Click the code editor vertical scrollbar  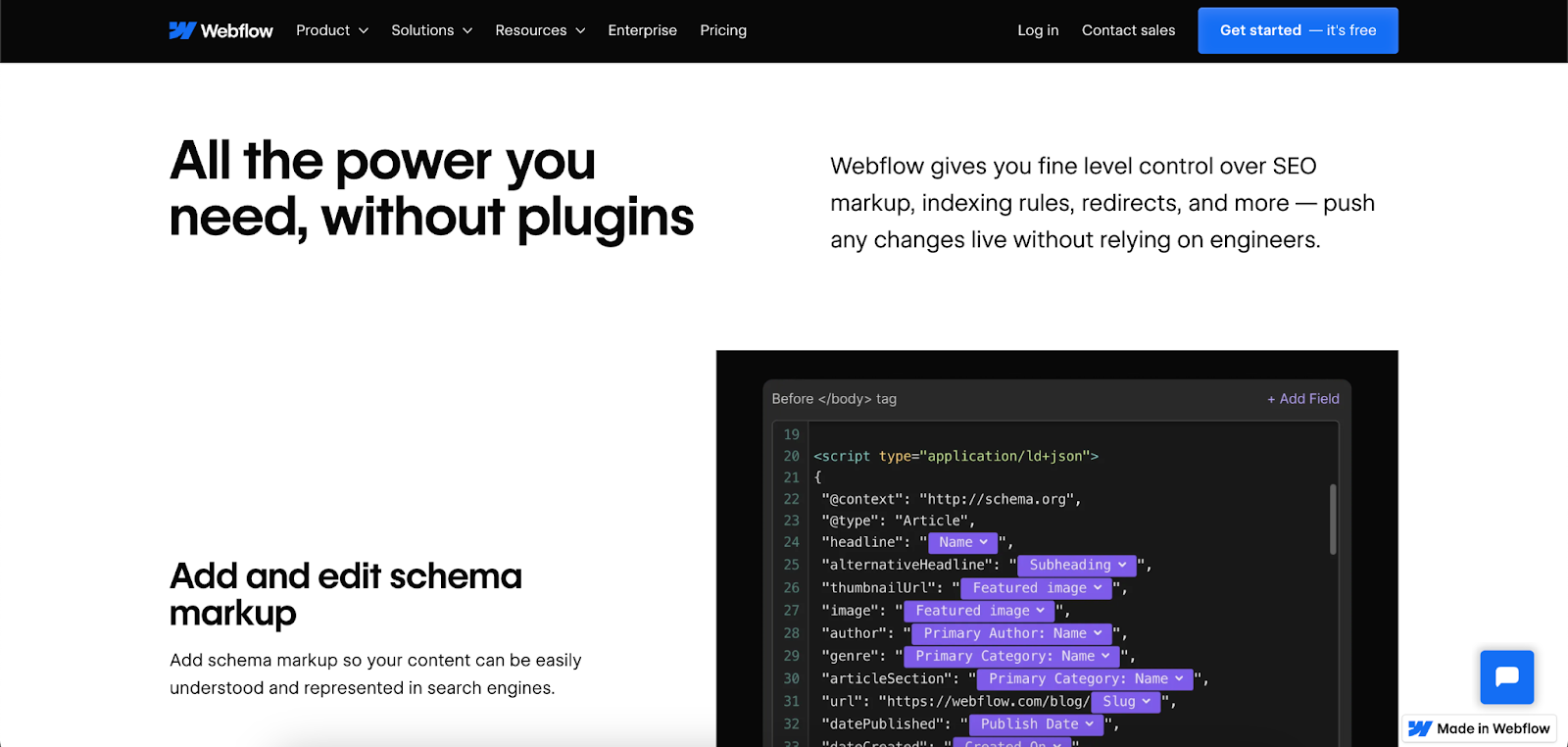pyautogui.click(x=1333, y=519)
